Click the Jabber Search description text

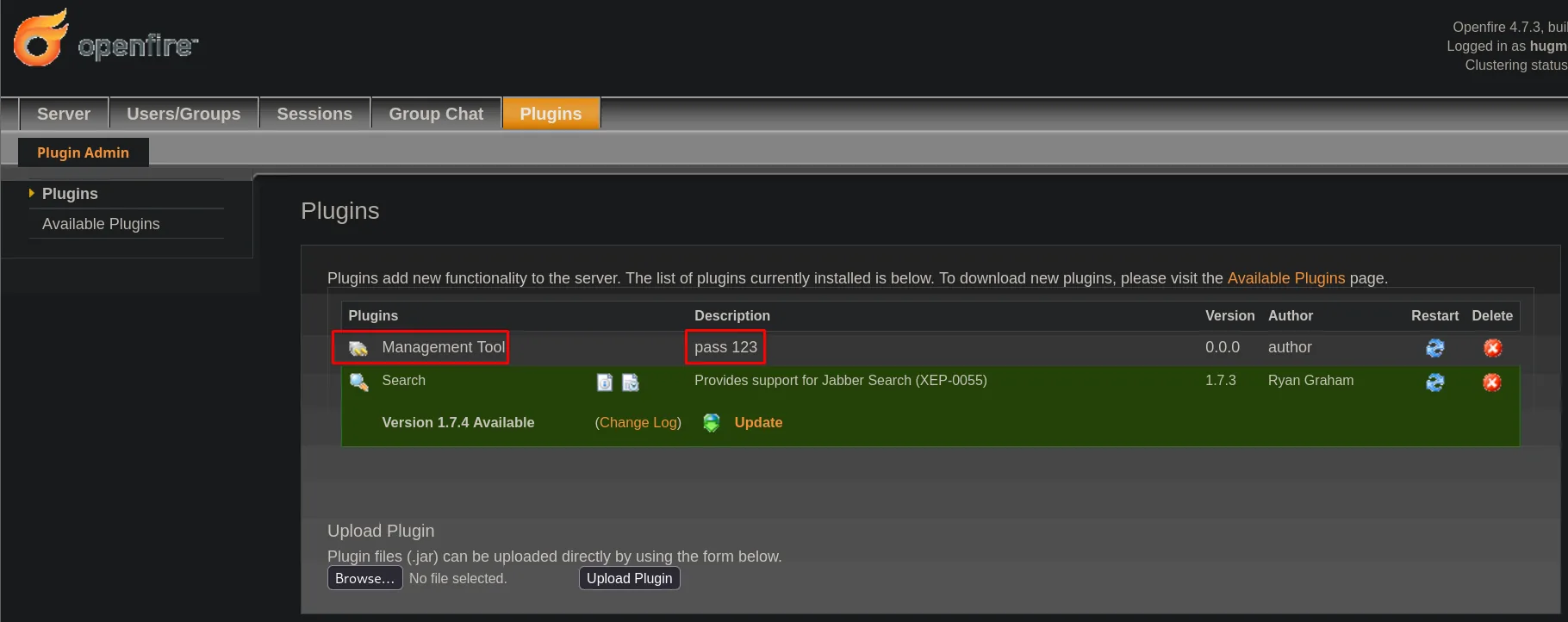(841, 381)
